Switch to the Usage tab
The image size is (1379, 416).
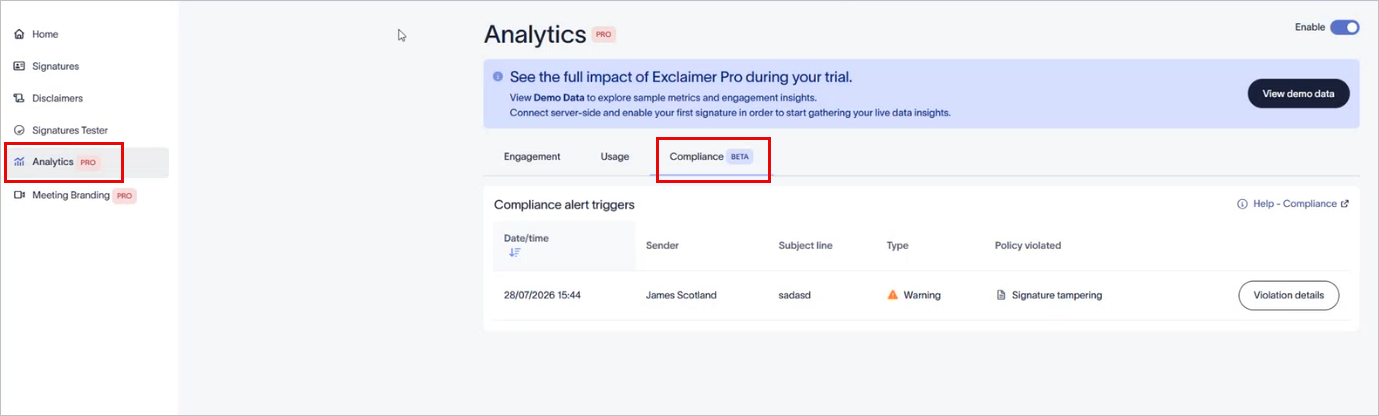tap(615, 157)
